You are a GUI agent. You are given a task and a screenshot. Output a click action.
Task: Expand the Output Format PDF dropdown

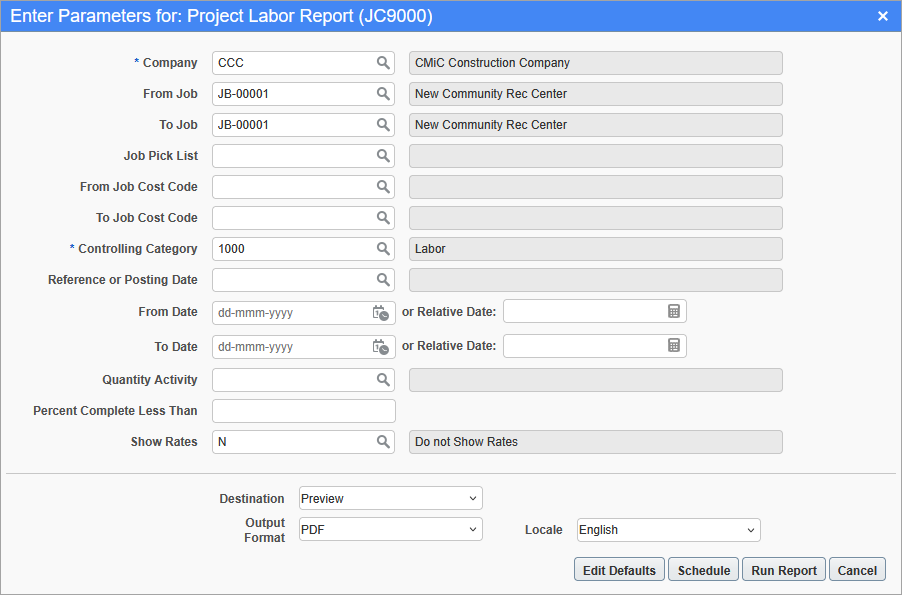pyautogui.click(x=391, y=529)
